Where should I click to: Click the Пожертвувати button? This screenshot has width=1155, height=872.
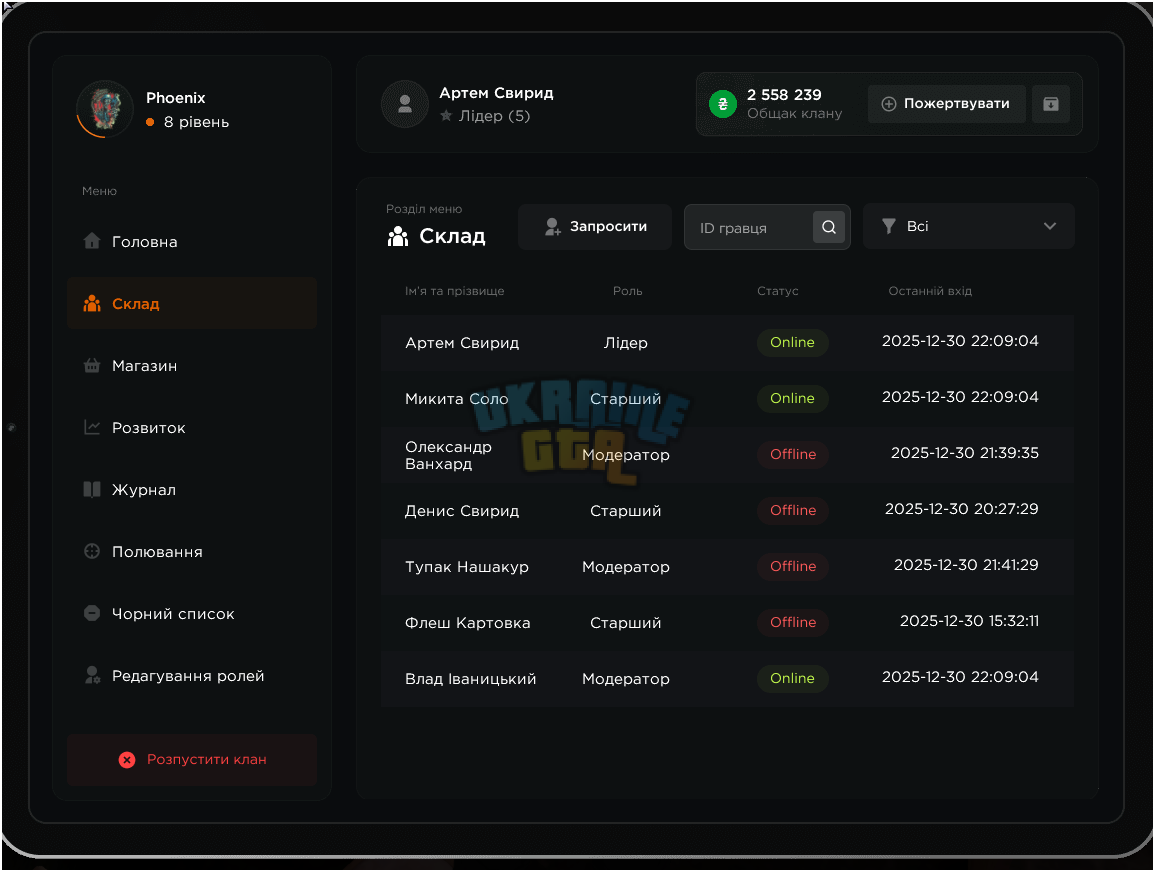tap(947, 104)
